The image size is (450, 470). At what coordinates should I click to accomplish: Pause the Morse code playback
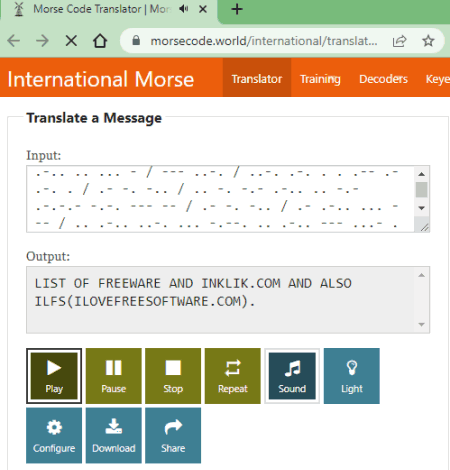[114, 376]
